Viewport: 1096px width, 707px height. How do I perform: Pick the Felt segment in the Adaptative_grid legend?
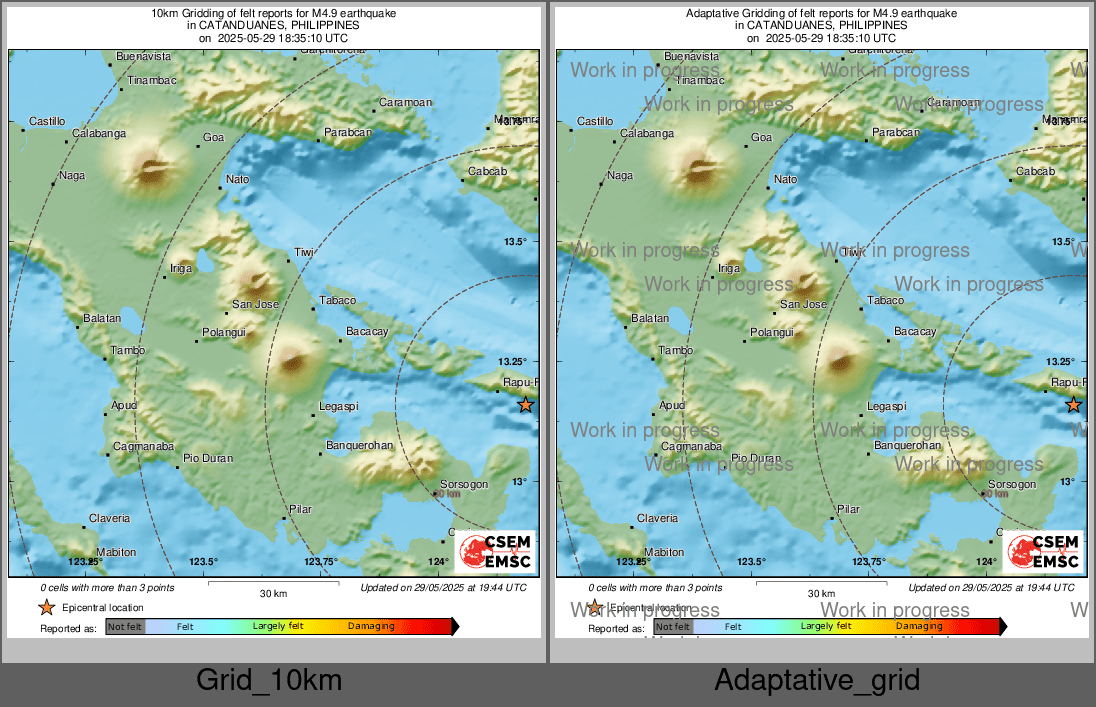click(x=733, y=627)
